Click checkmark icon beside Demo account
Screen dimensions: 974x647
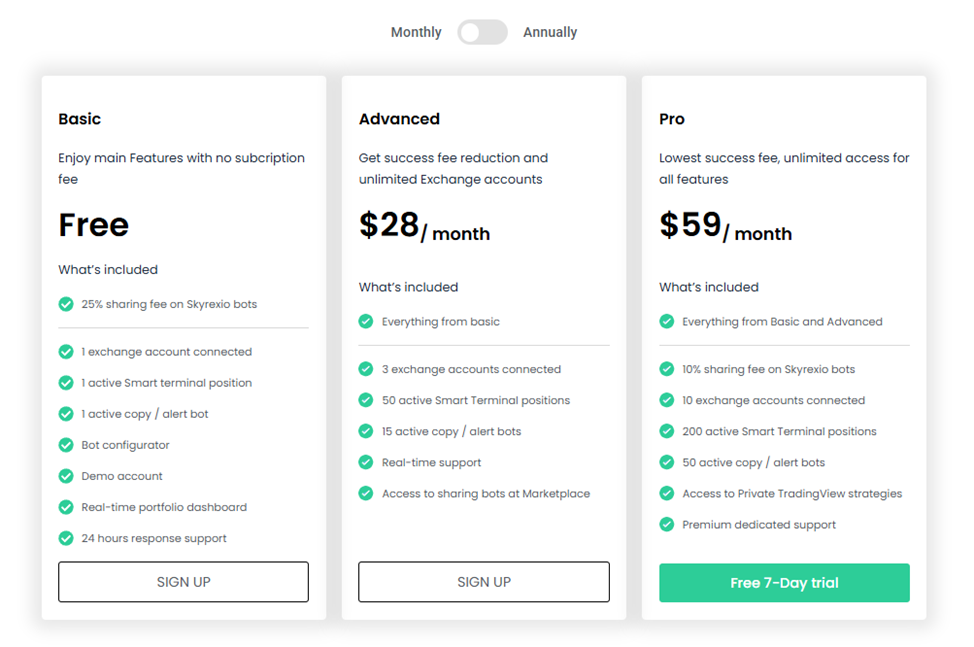pyautogui.click(x=66, y=476)
